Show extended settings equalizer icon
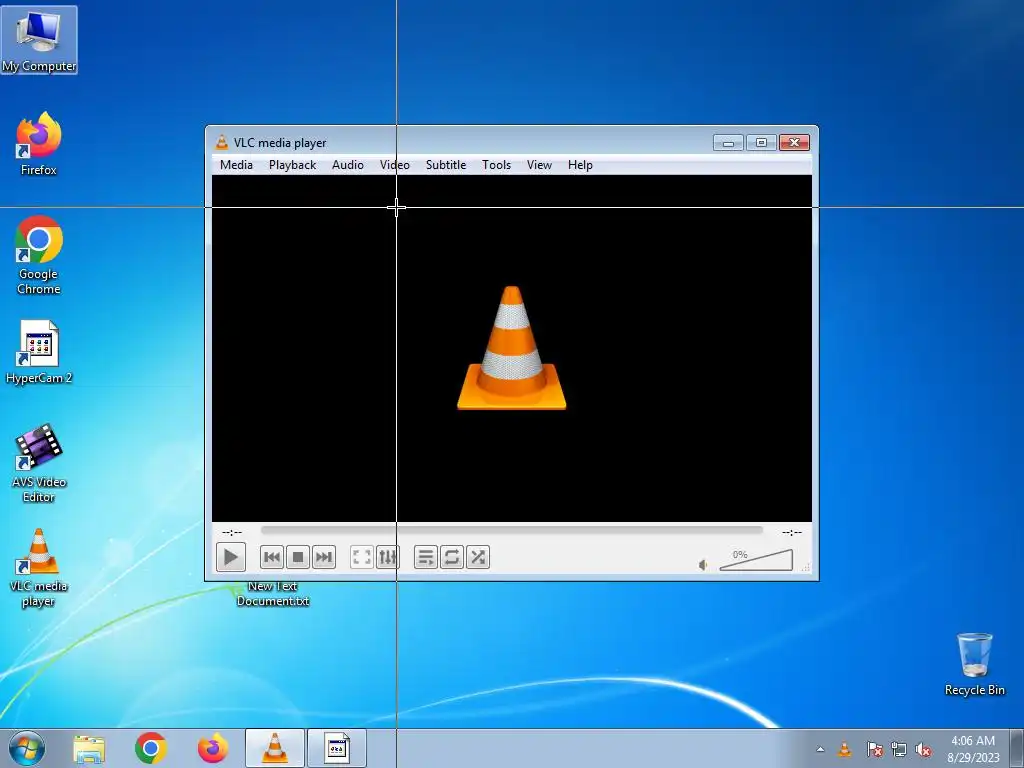 [388, 557]
